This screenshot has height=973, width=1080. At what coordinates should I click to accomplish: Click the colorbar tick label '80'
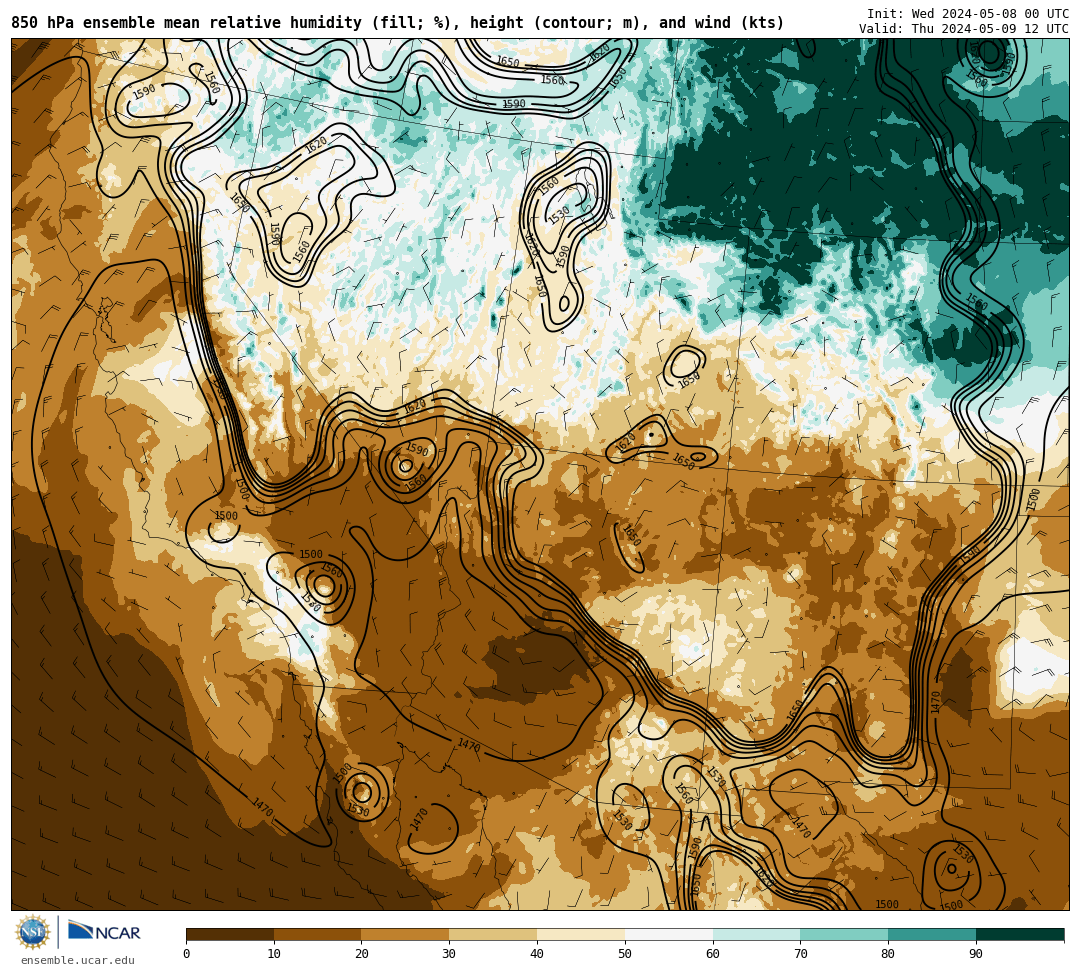click(x=889, y=954)
